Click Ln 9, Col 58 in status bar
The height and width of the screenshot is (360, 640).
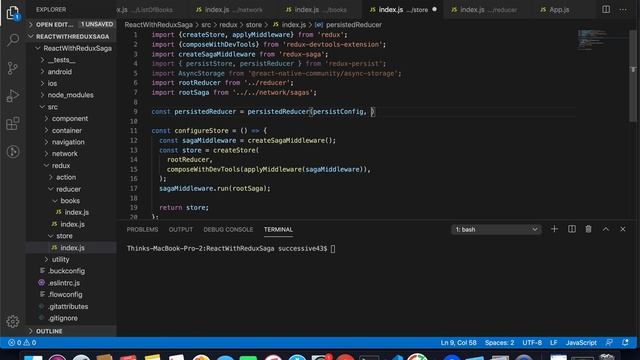(458, 343)
